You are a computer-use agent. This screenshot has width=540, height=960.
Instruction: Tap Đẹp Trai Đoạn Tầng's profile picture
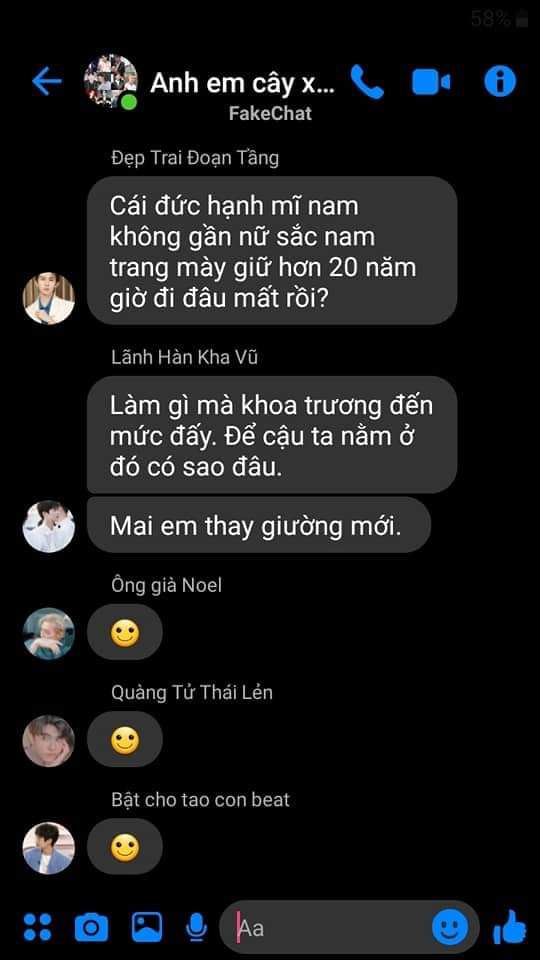click(49, 298)
